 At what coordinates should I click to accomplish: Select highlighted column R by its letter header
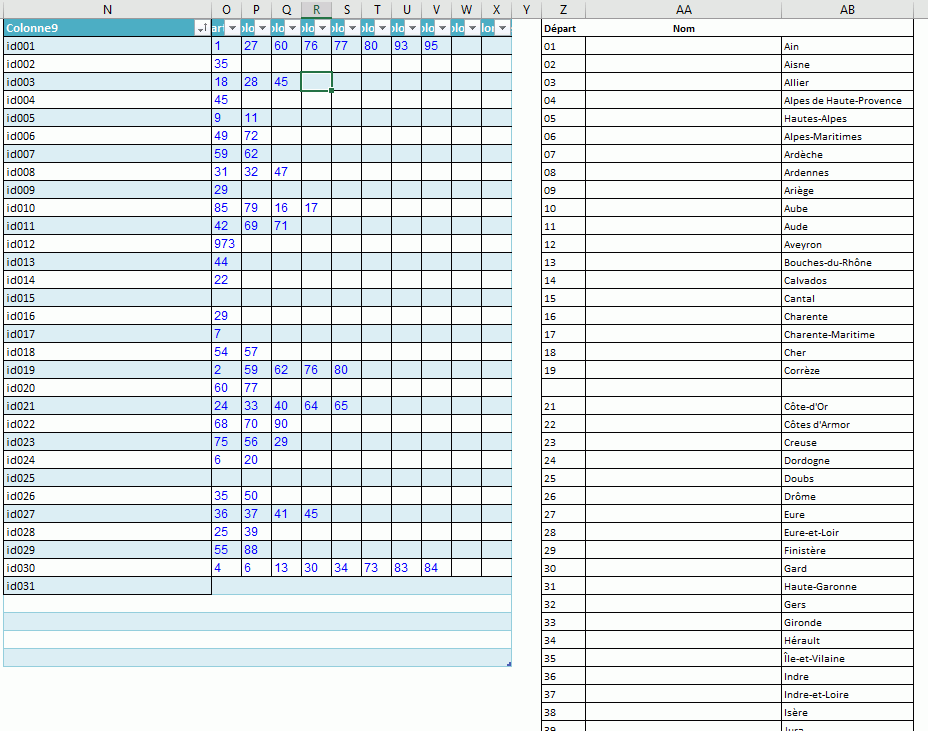(317, 9)
